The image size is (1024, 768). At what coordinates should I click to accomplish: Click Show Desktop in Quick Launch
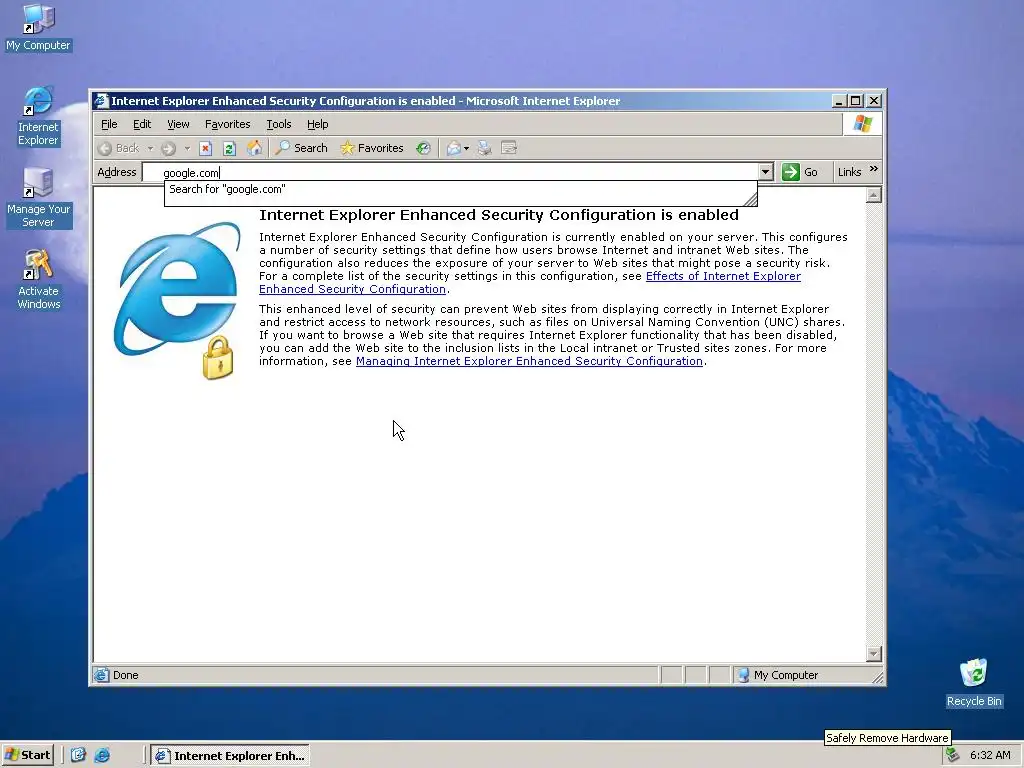[78, 755]
